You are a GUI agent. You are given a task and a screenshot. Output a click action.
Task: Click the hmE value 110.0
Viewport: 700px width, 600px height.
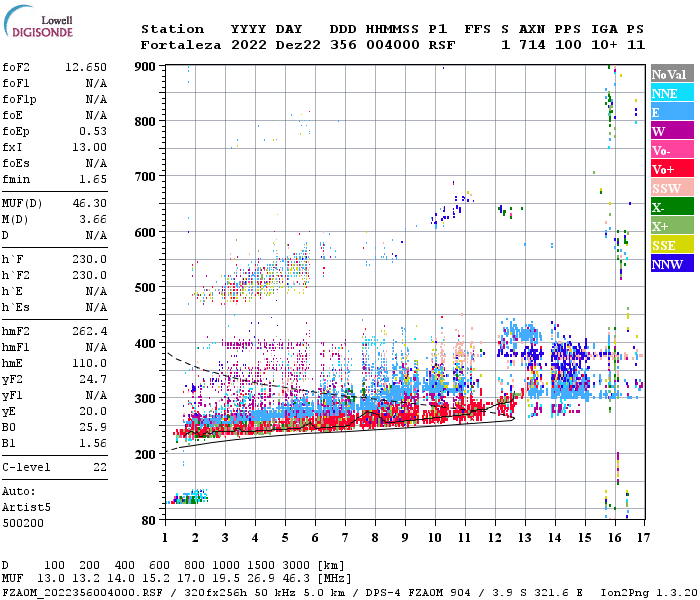pos(89,363)
